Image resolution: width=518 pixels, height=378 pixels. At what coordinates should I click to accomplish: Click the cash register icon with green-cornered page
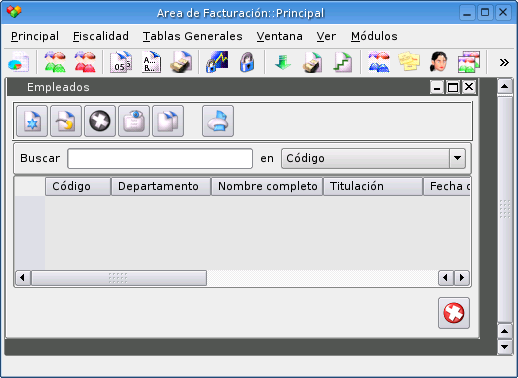313,62
